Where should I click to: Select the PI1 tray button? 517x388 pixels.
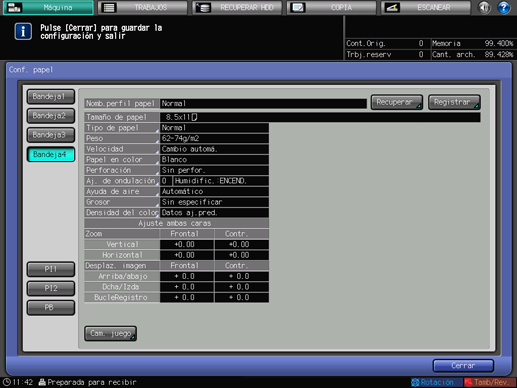point(51,269)
